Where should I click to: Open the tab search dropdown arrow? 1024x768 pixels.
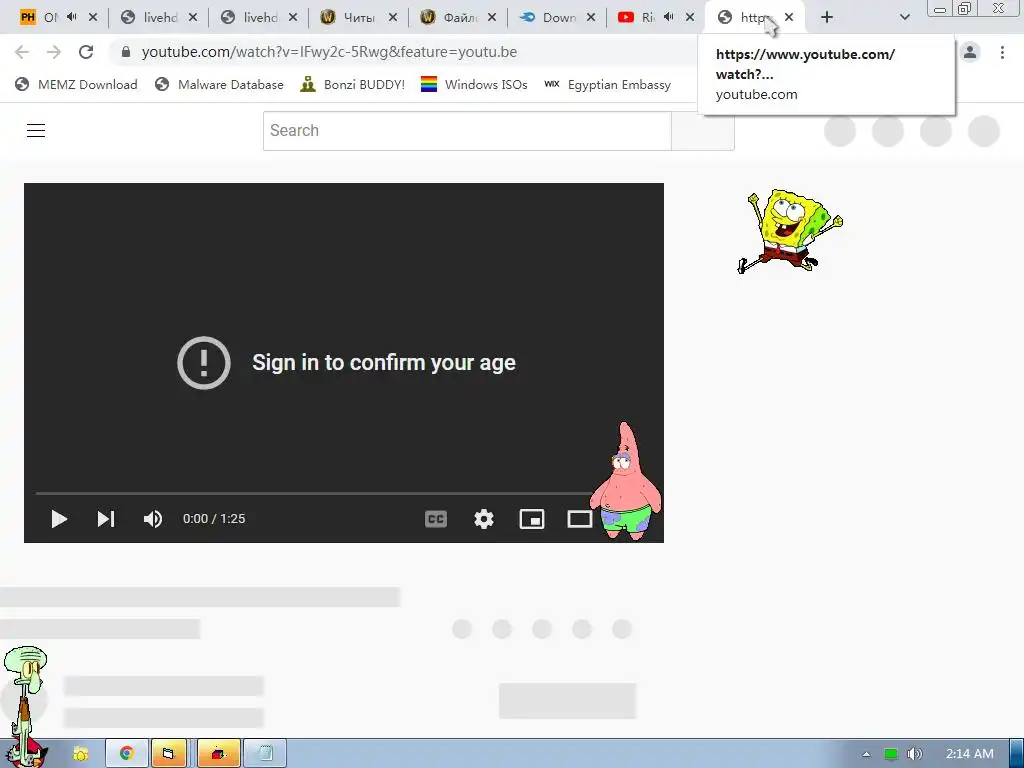904,17
